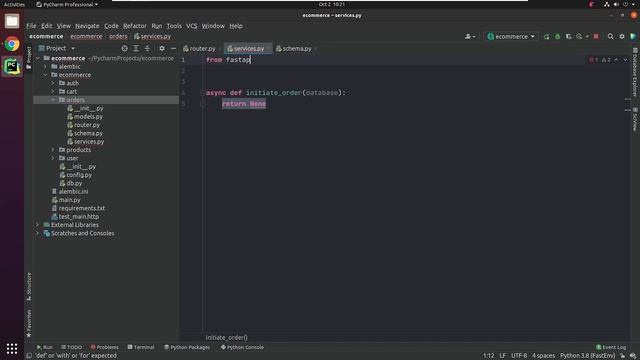Open Files app from the dock
This screenshot has height=360, width=640.
pos(12,21)
